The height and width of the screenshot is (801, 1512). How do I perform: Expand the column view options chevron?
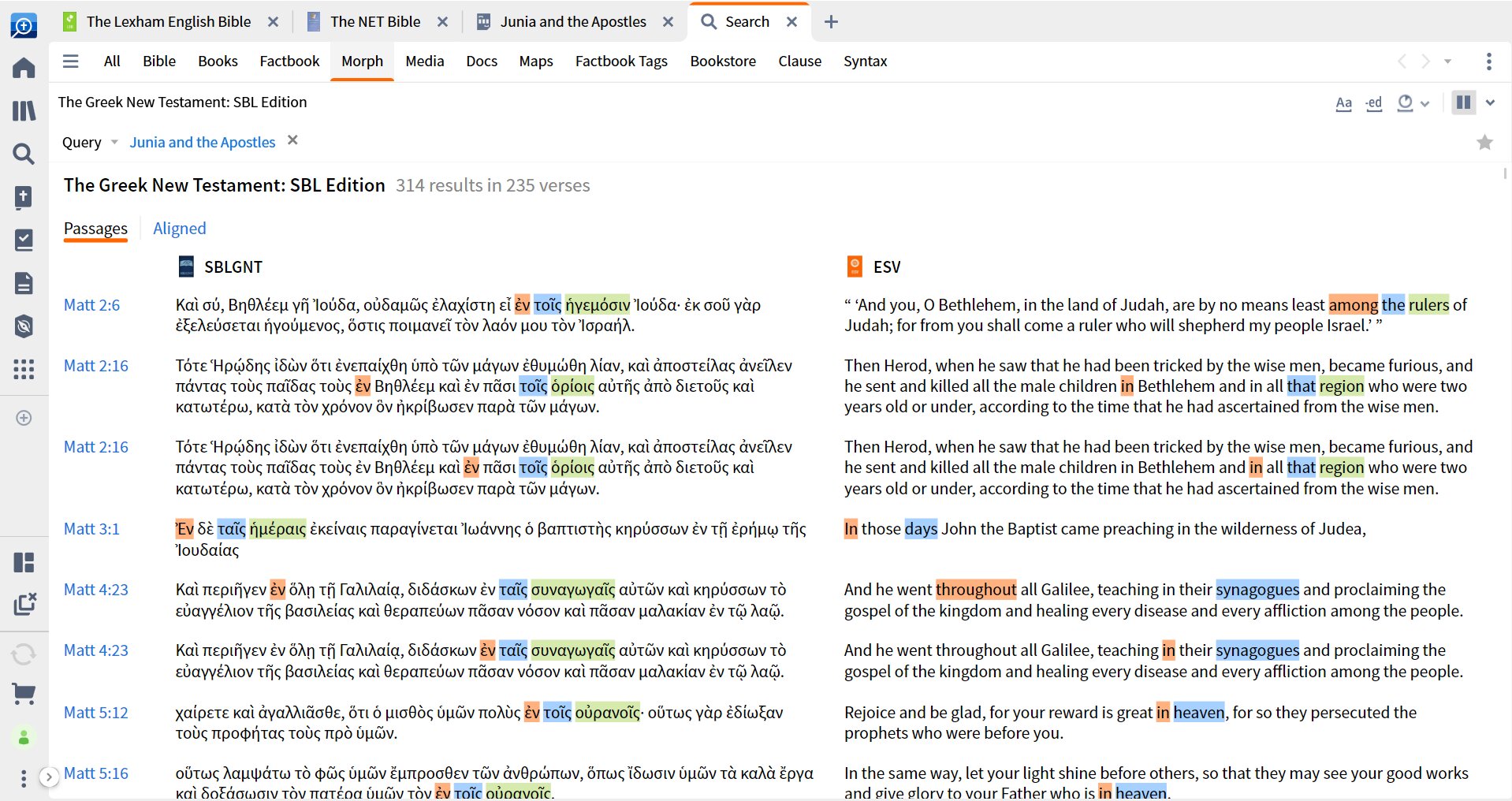(1490, 102)
